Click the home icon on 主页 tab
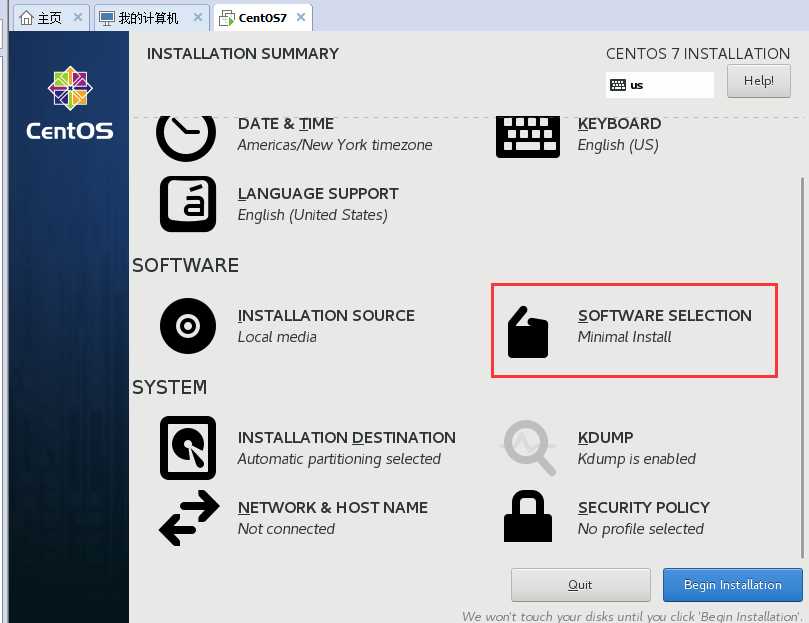Viewport: 809px width, 623px height. coord(26,18)
